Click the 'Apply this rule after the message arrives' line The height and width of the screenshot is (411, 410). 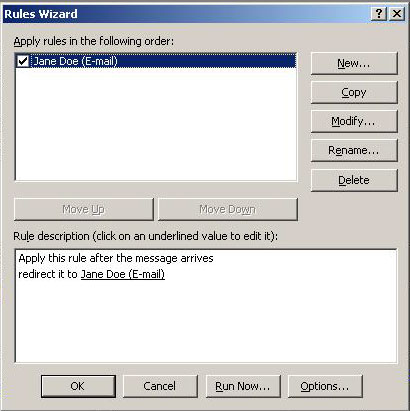coord(116,258)
